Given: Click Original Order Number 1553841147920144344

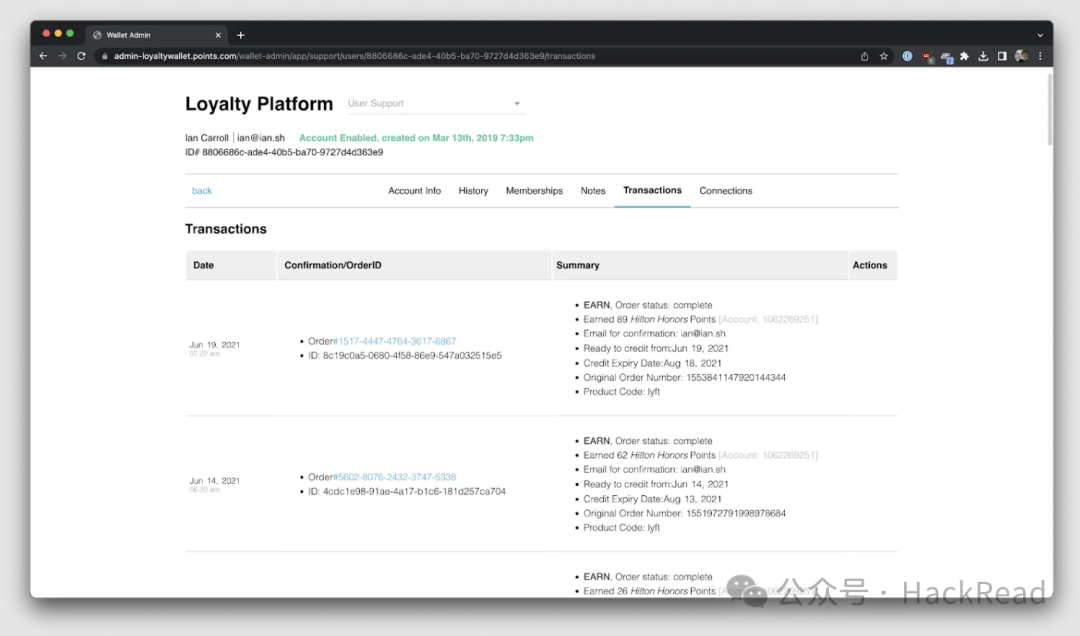Looking at the screenshot, I should click(685, 378).
